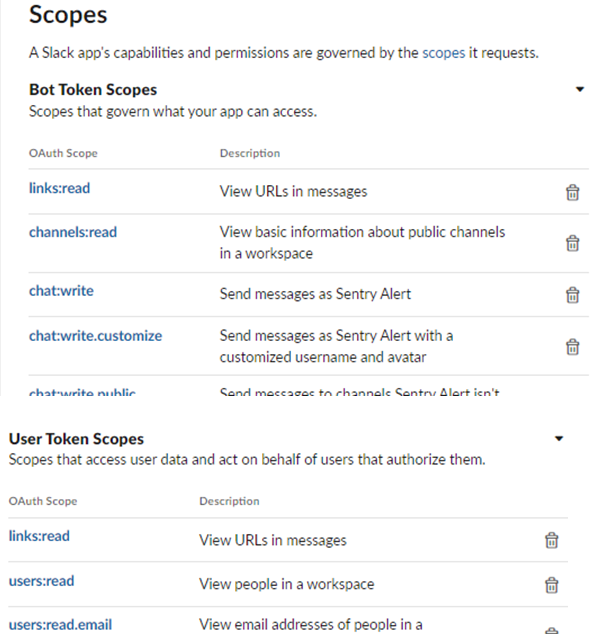Collapse the Bot Token Scopes section
Screen dimensions: 591x634
(x=580, y=89)
